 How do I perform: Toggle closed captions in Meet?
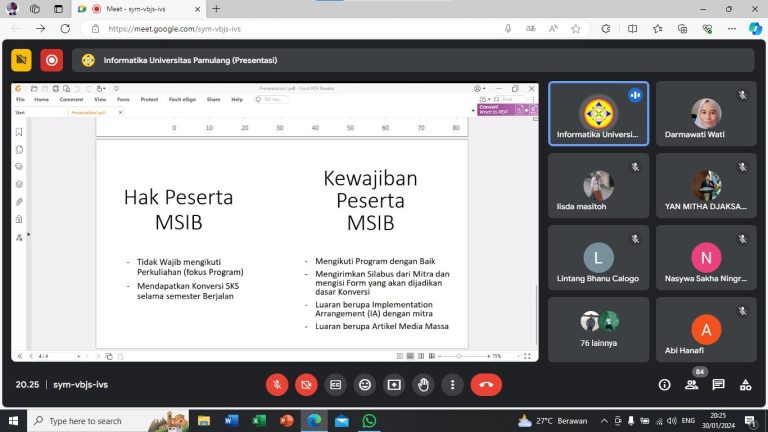pos(336,384)
